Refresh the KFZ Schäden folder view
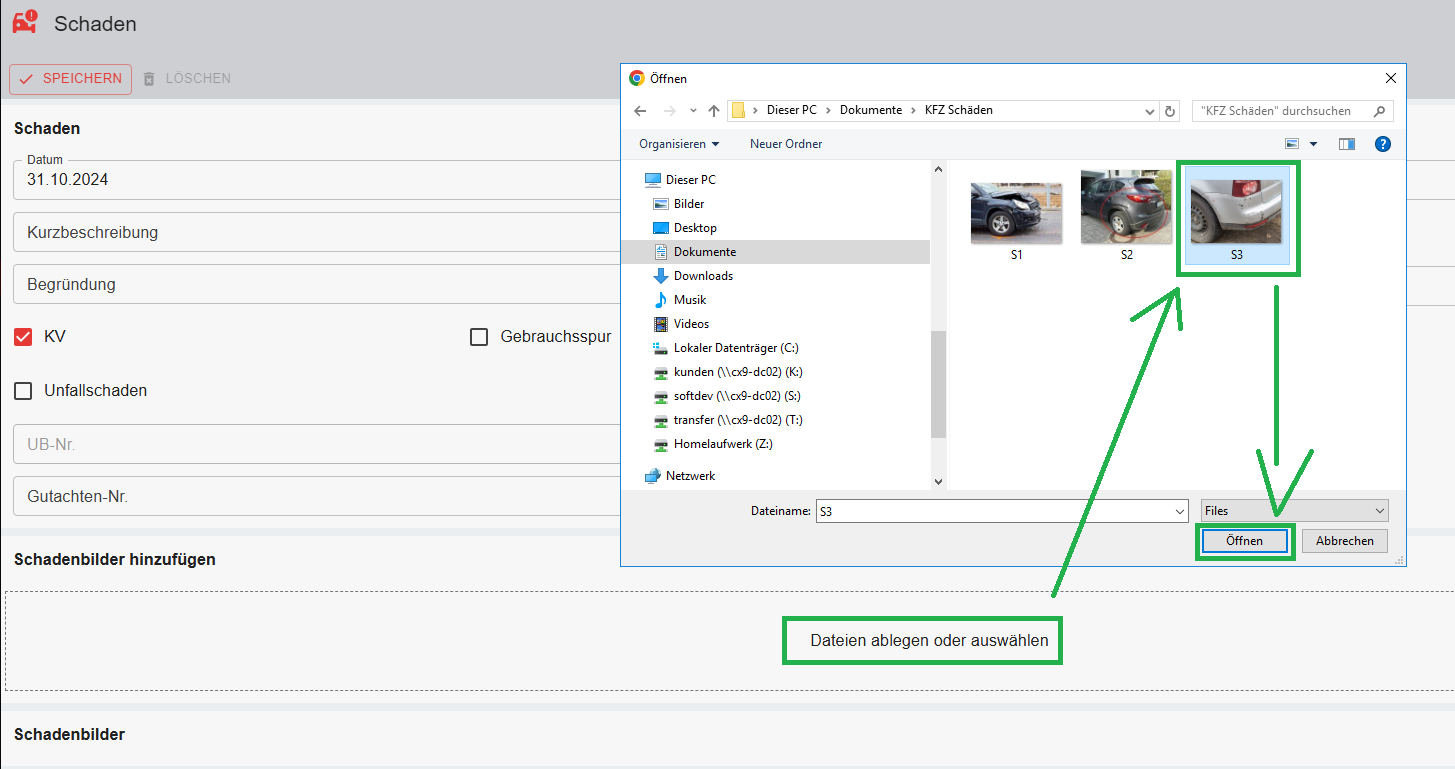This screenshot has height=769, width=1455. point(1171,111)
